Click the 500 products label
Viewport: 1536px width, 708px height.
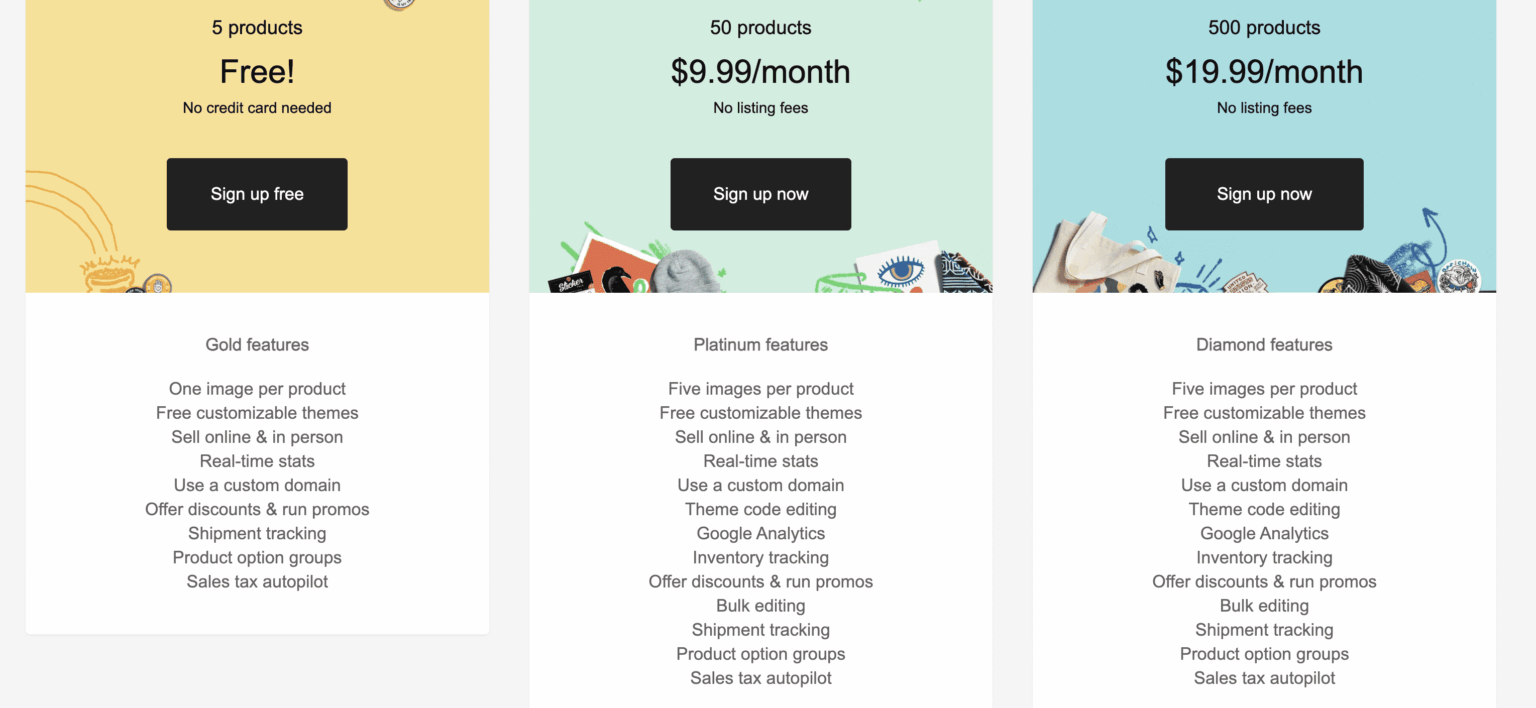click(x=1263, y=27)
